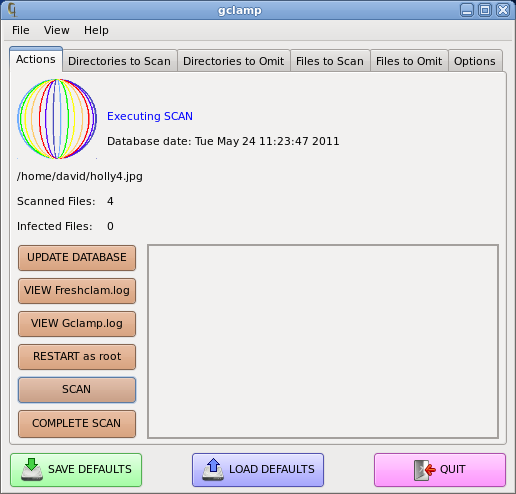Click the infected files count '0'
The image size is (516, 494).
[110, 226]
